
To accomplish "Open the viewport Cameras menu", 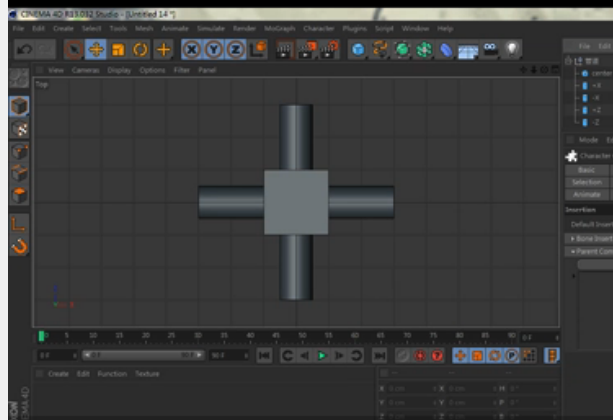I will pos(85,70).
